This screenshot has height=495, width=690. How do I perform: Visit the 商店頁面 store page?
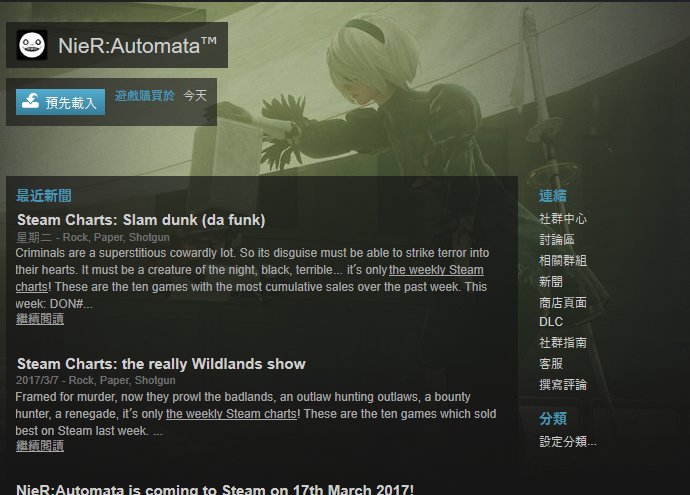(563, 303)
